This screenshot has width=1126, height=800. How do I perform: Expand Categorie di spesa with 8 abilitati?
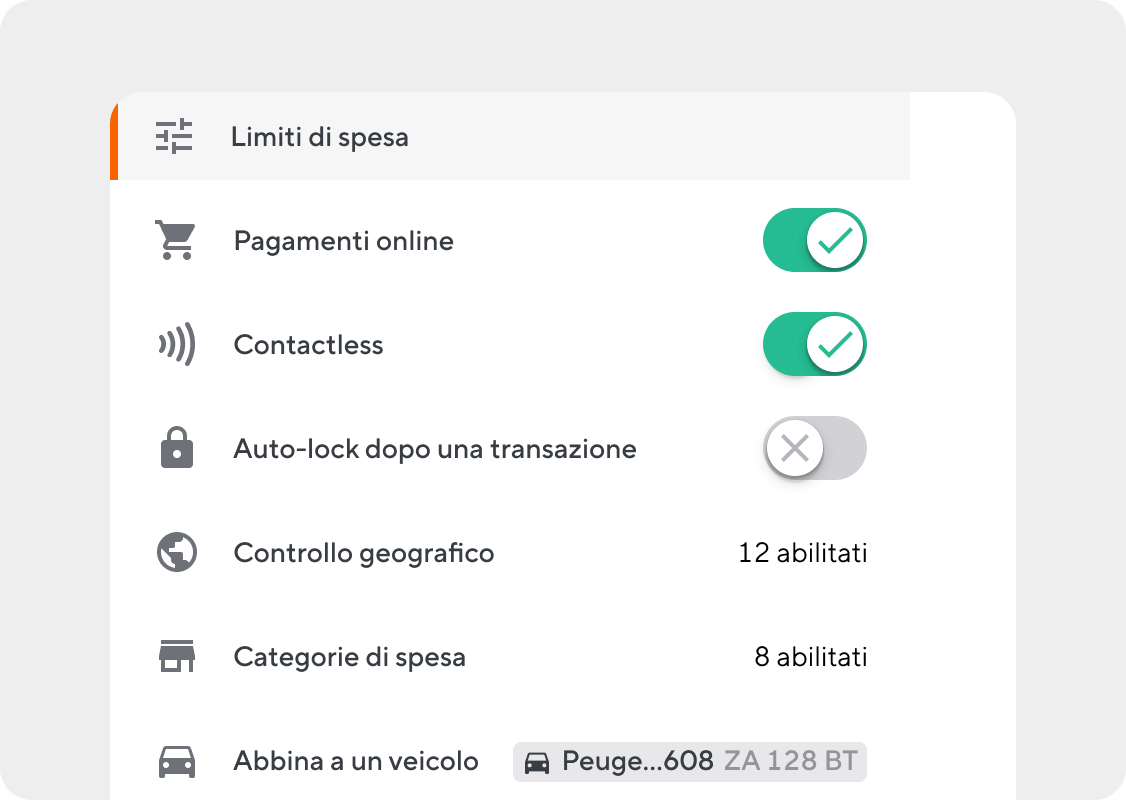tap(812, 657)
